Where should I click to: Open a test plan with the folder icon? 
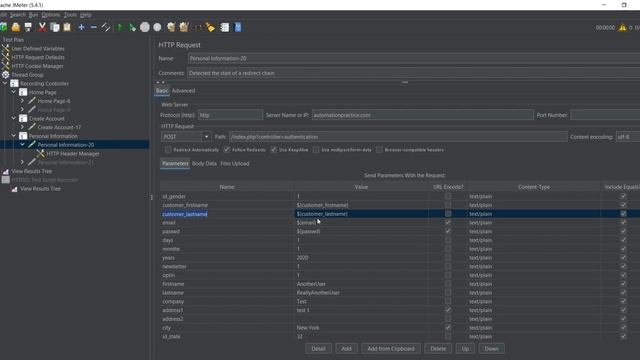coord(16,27)
